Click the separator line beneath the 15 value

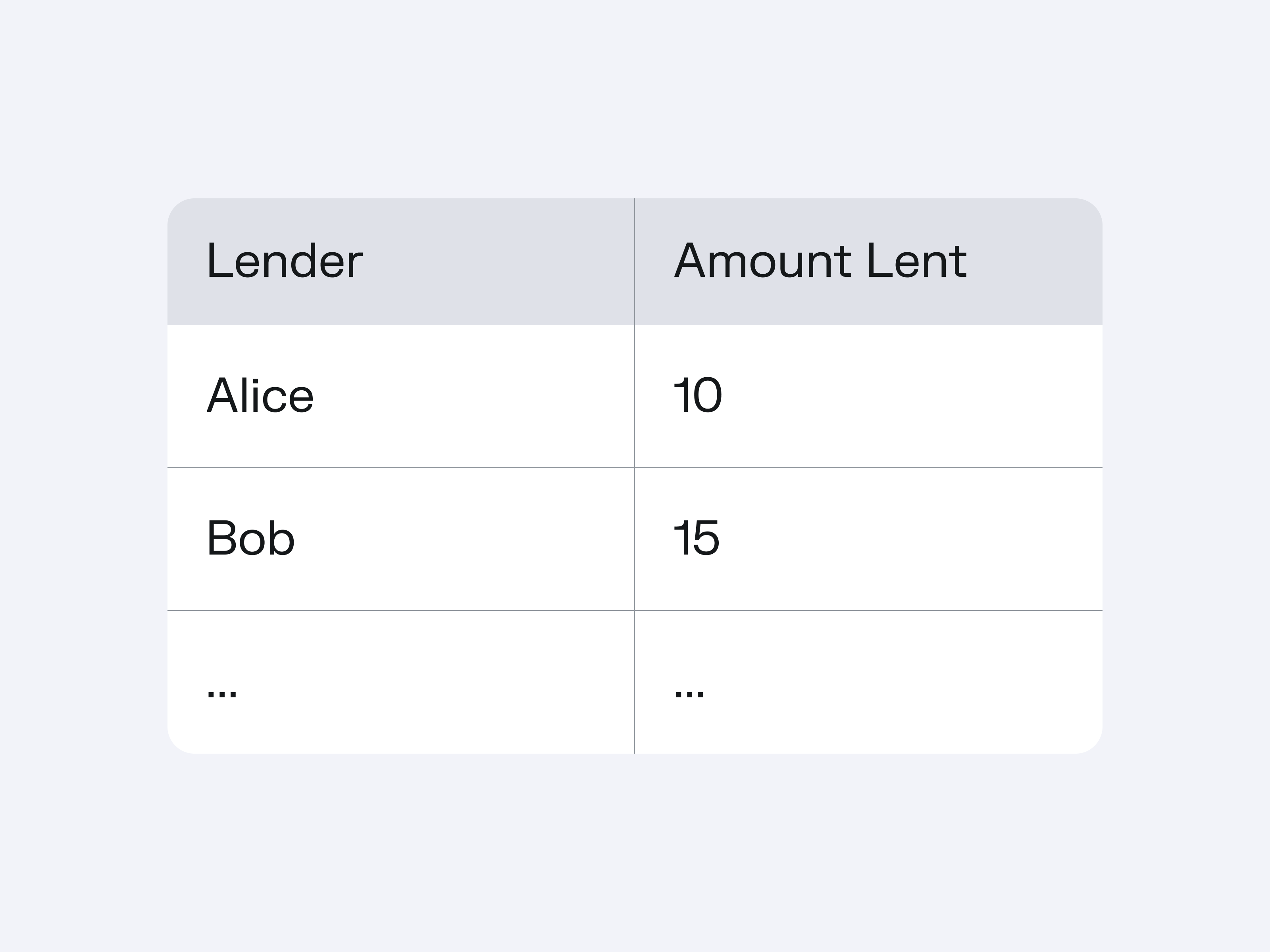[868, 610]
